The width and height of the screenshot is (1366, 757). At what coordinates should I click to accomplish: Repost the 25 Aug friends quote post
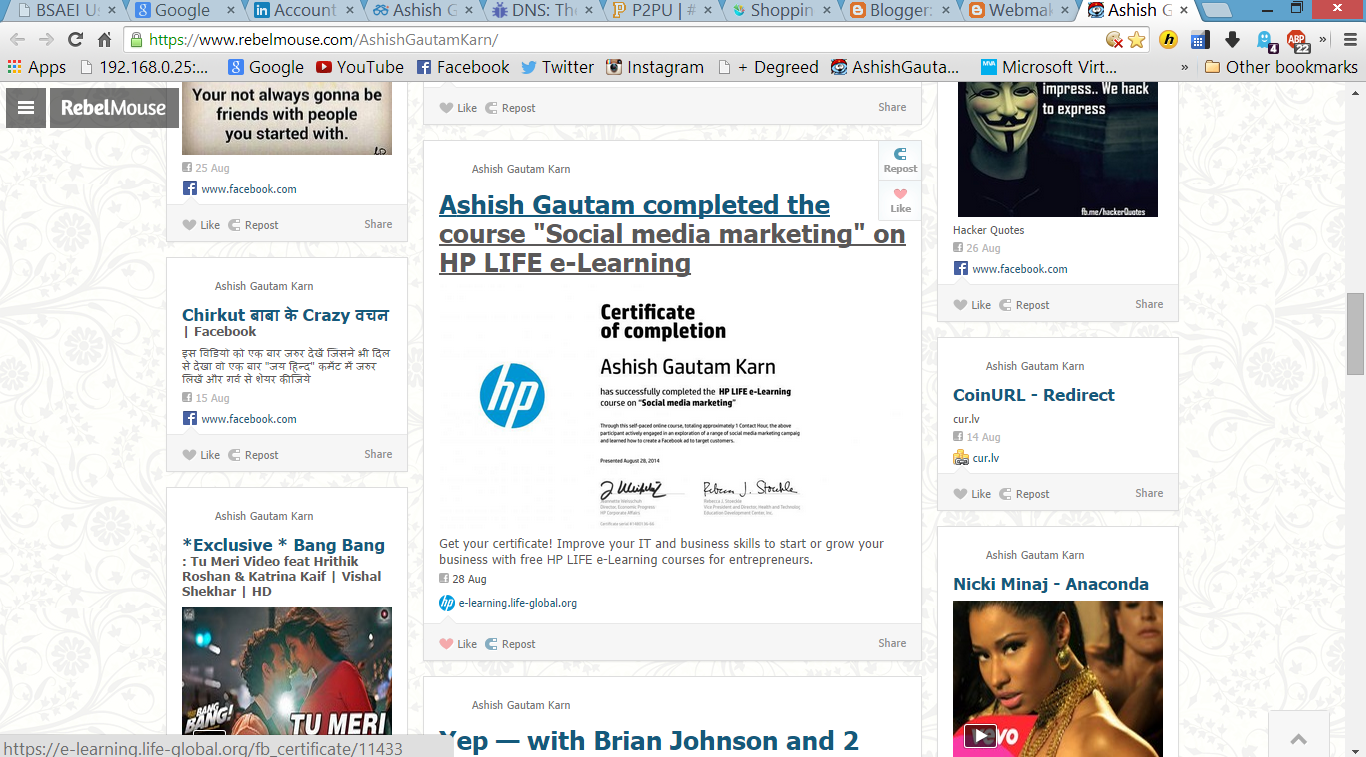(x=253, y=225)
